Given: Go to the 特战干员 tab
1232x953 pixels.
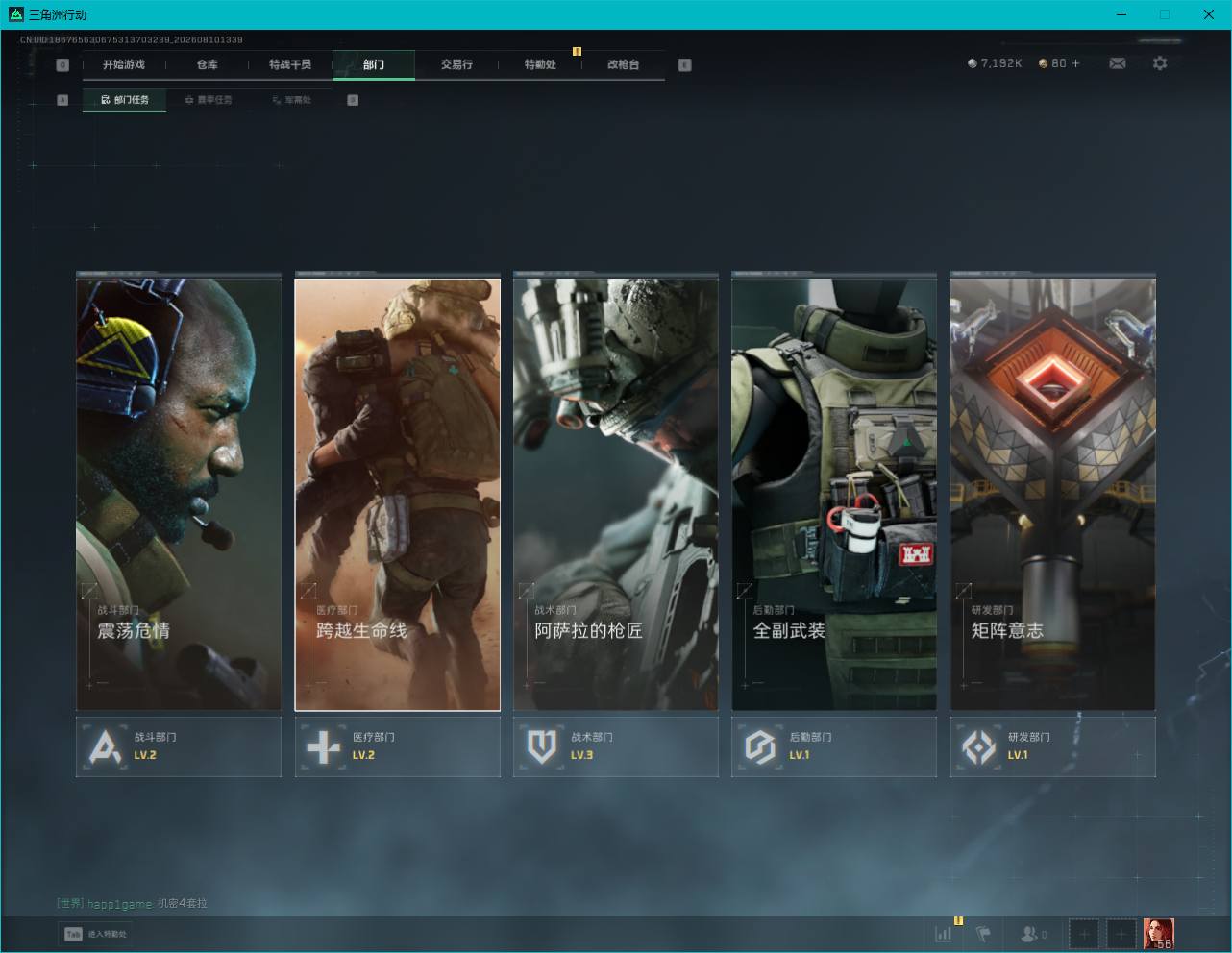Looking at the screenshot, I should (290, 64).
